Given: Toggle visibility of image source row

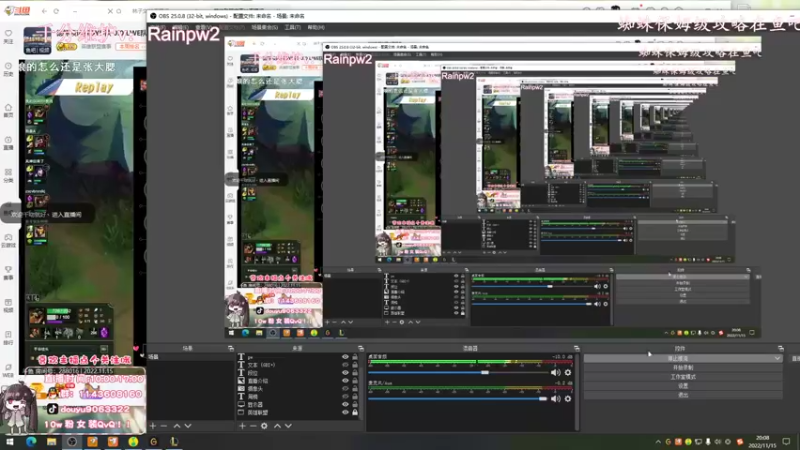Looking at the screenshot, I should (345, 381).
